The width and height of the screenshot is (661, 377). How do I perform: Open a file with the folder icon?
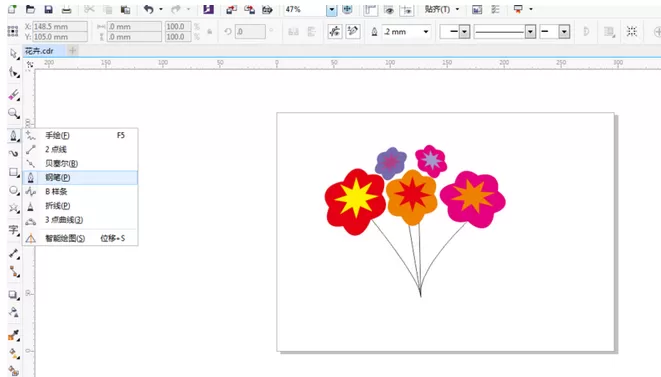30,9
